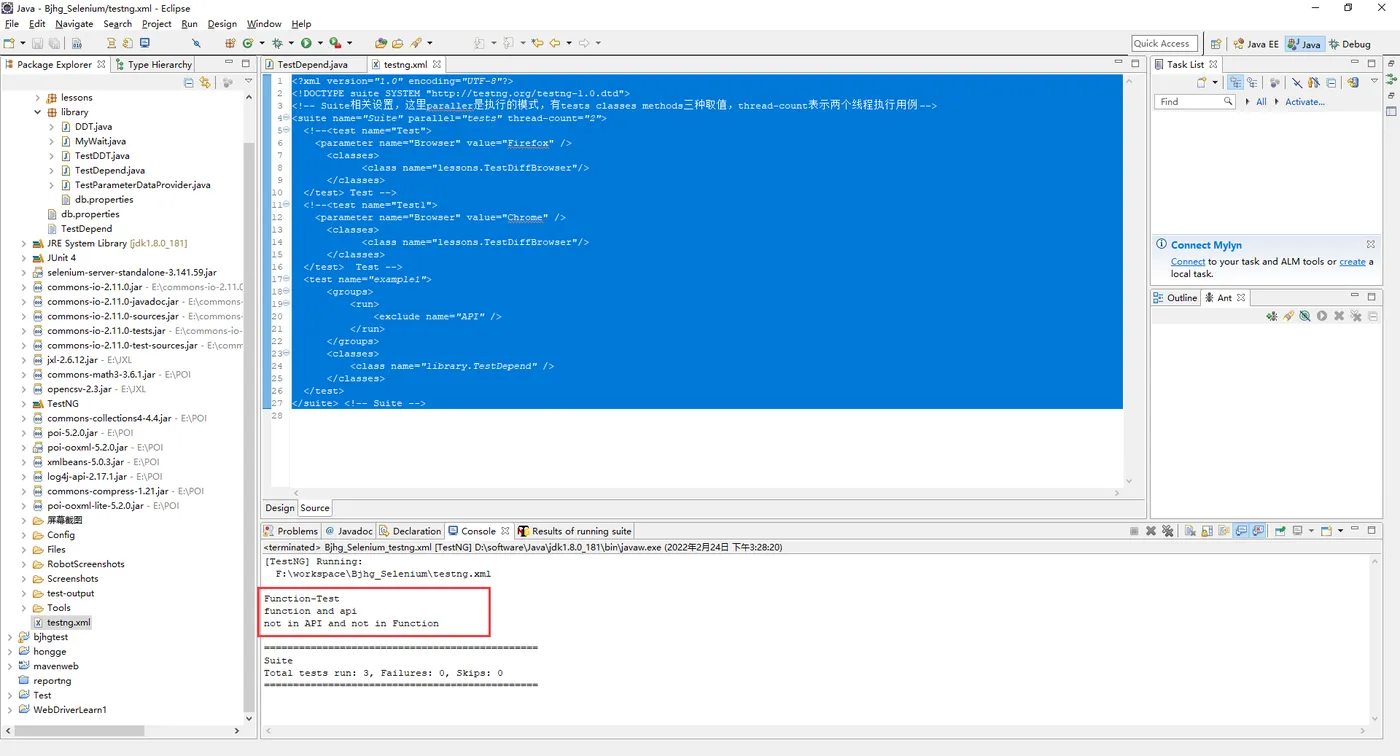Image resolution: width=1400 pixels, height=756 pixels.
Task: Toggle Link with Editor in Package Explorer
Action: click(205, 83)
